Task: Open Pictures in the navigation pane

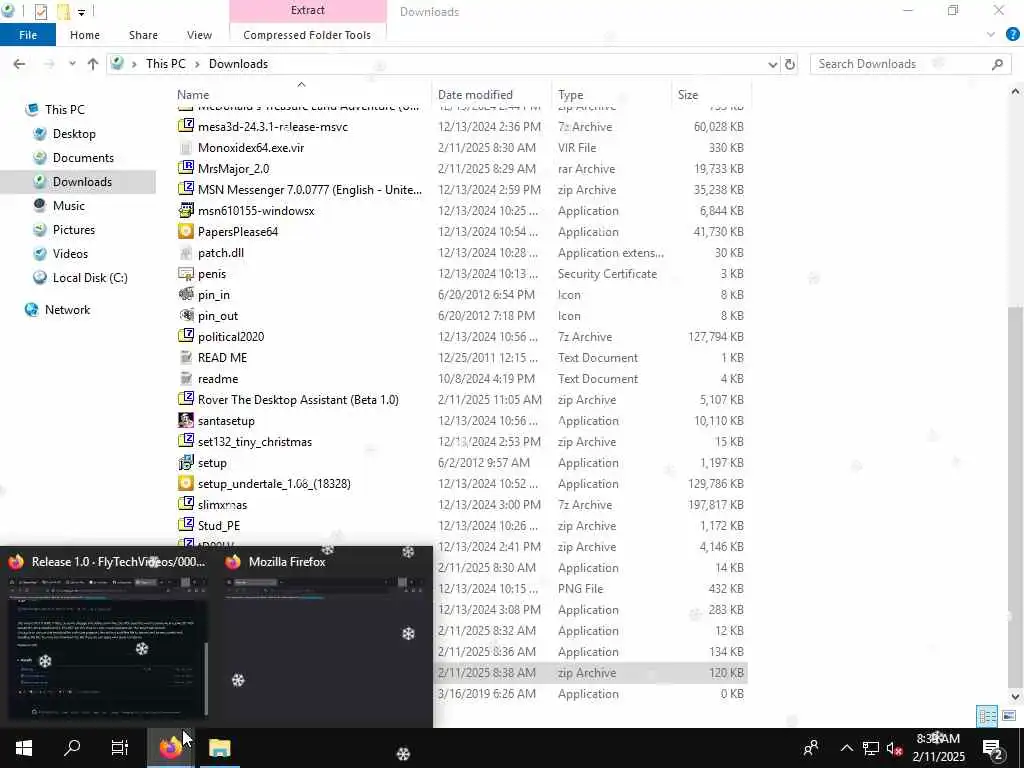Action: (x=73, y=230)
